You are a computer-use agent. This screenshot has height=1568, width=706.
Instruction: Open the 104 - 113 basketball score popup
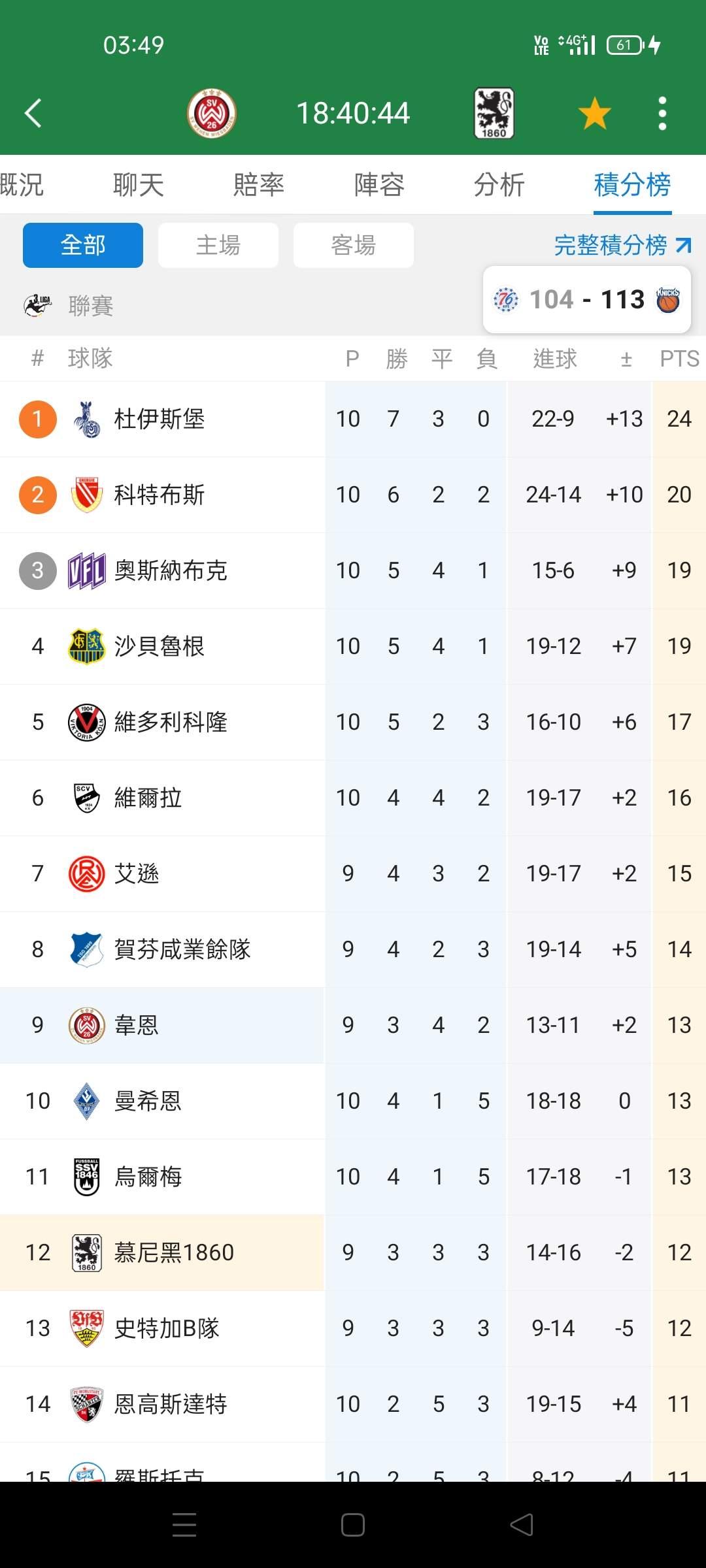[x=586, y=300]
